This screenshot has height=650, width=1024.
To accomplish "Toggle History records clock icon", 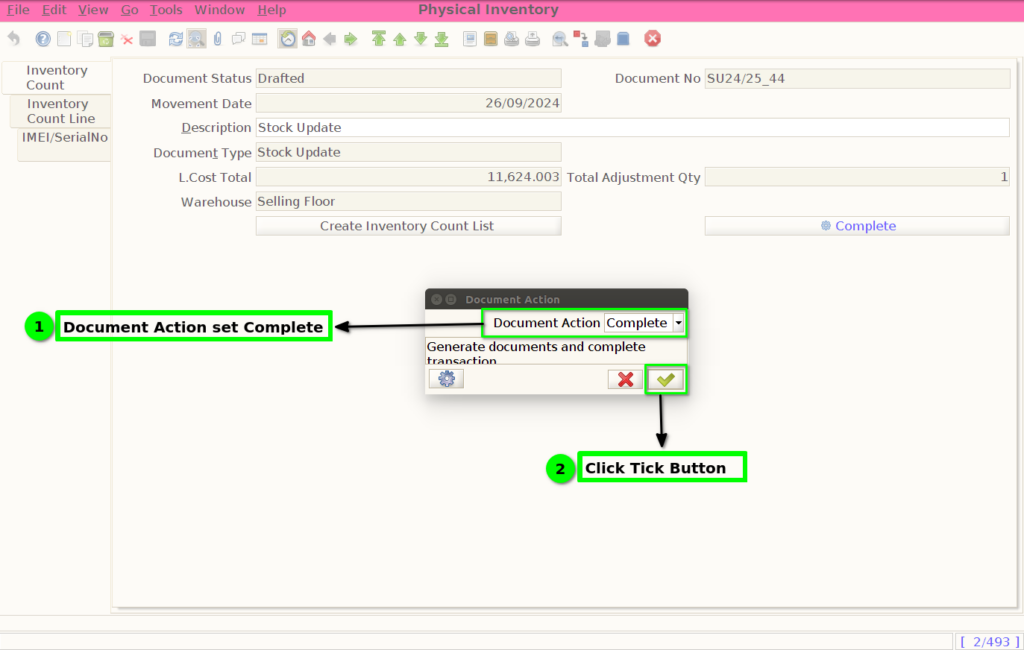I will pos(288,39).
